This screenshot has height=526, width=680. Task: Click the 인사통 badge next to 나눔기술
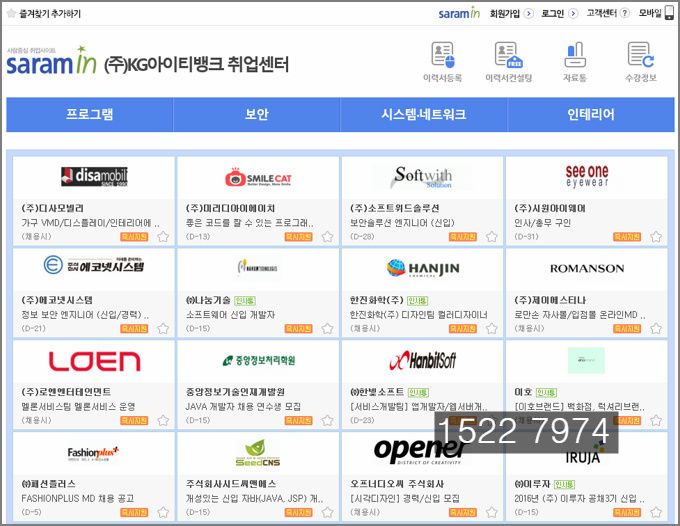(x=245, y=301)
